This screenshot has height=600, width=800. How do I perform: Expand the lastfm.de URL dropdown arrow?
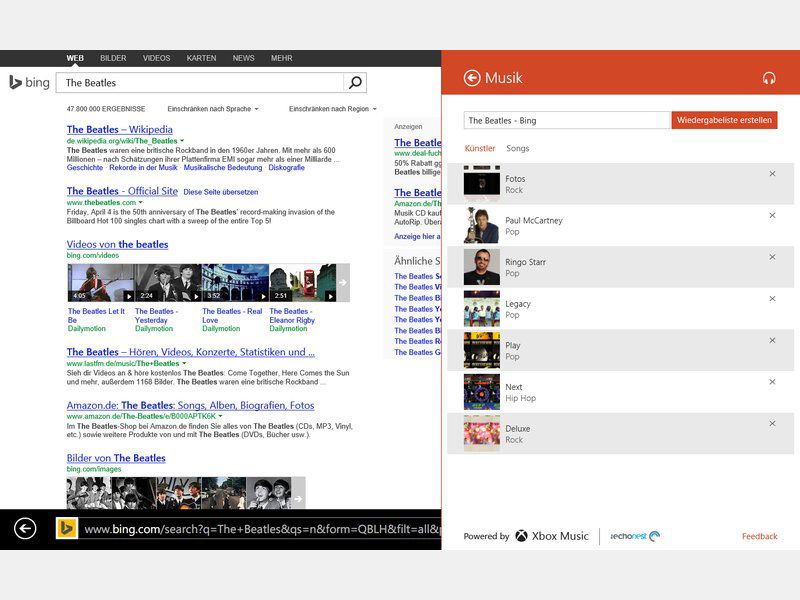pos(184,363)
